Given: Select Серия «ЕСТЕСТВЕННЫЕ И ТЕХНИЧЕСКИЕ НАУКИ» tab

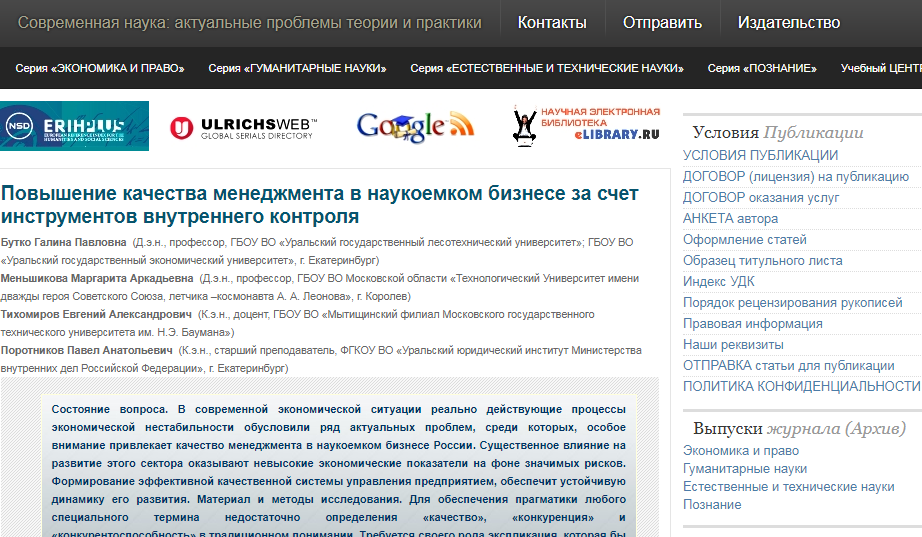Looking at the screenshot, I should (x=547, y=68).
